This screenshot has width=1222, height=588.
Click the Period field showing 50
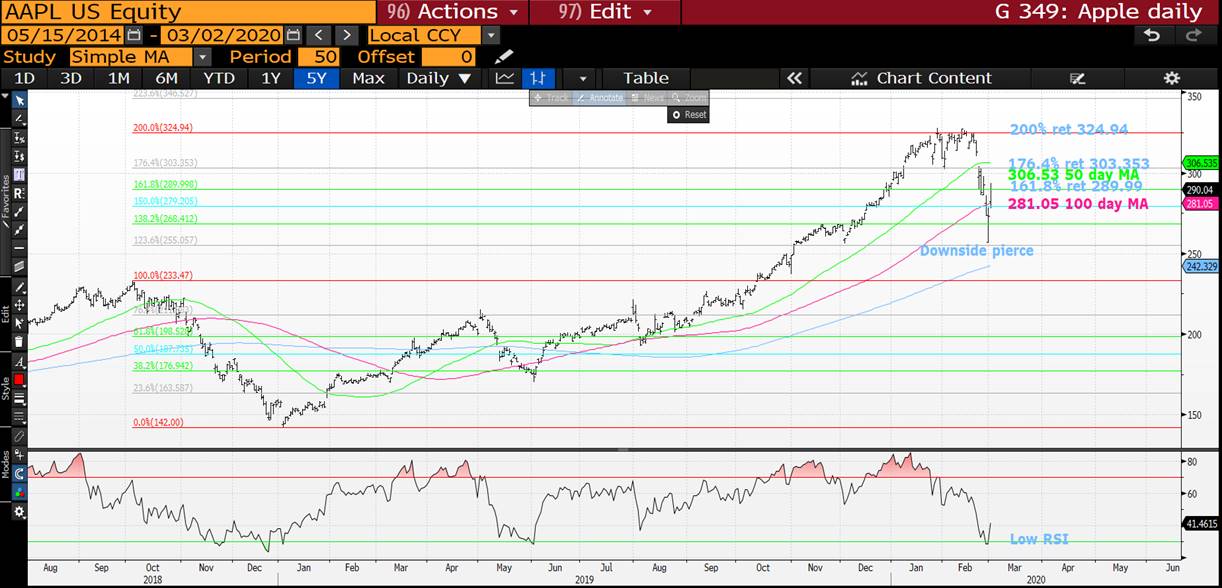(x=319, y=57)
